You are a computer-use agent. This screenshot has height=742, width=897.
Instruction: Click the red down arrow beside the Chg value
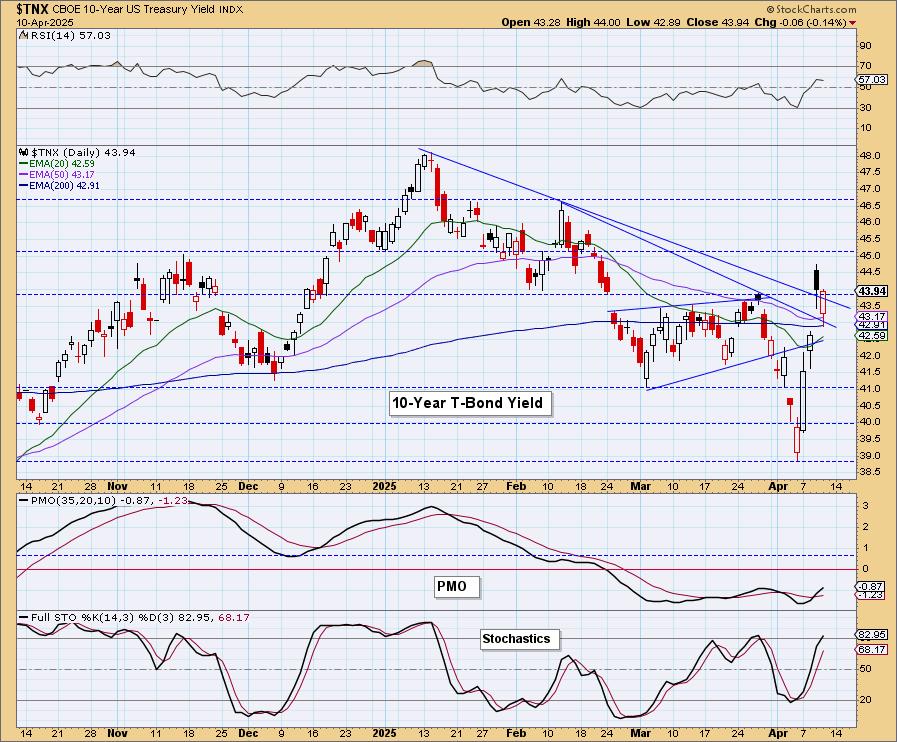[x=853, y=23]
